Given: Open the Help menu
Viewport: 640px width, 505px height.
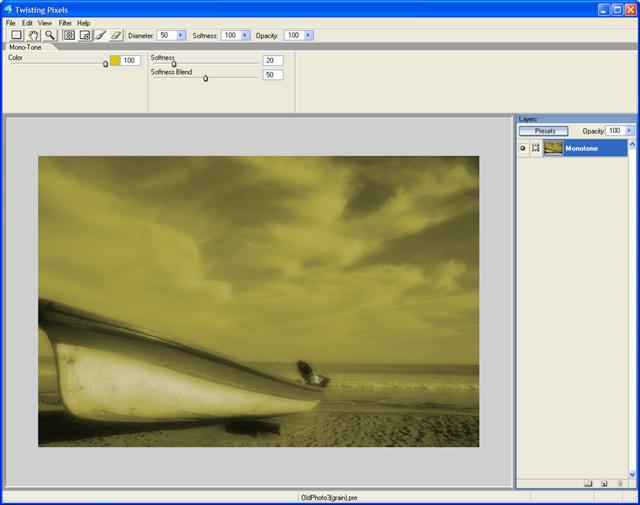Looking at the screenshot, I should tap(84, 22).
